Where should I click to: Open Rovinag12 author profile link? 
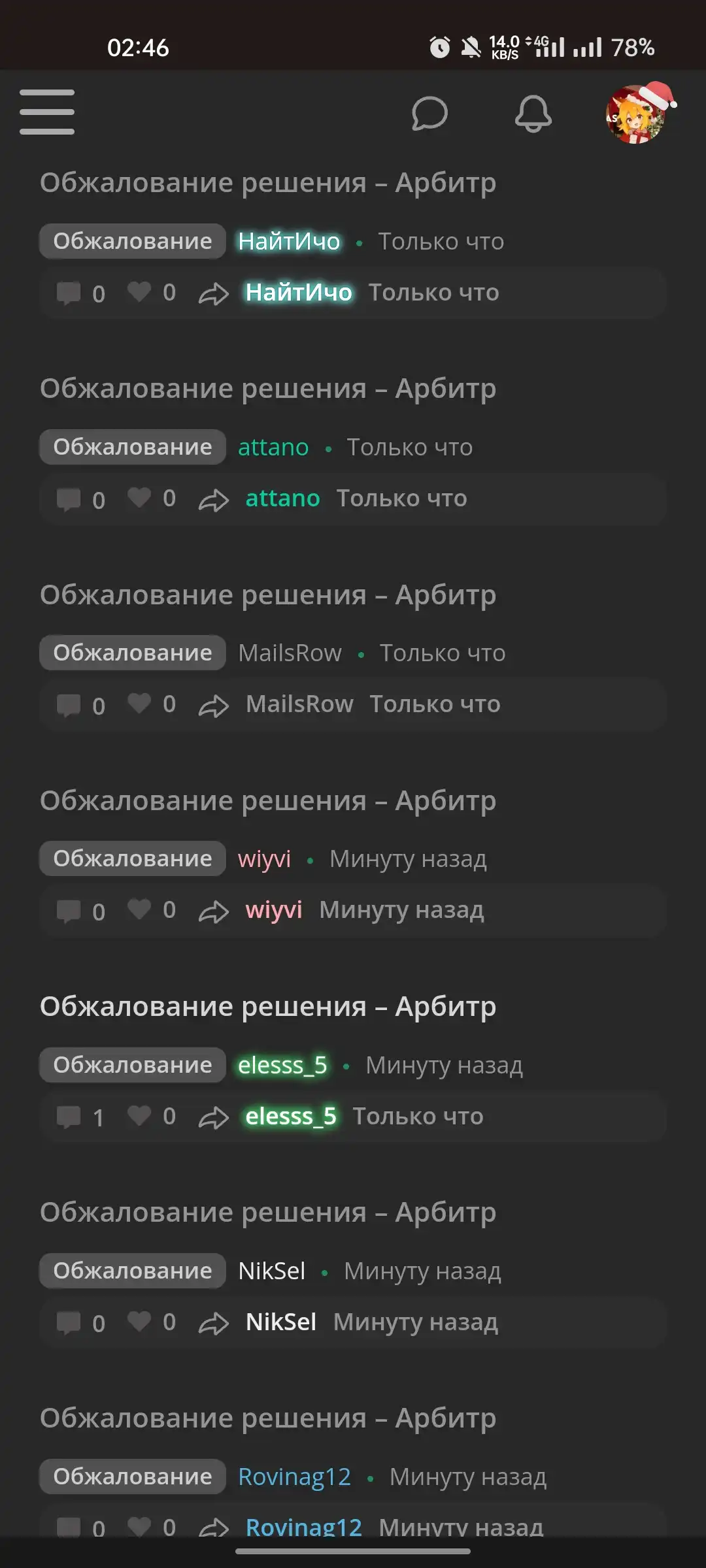[295, 1477]
